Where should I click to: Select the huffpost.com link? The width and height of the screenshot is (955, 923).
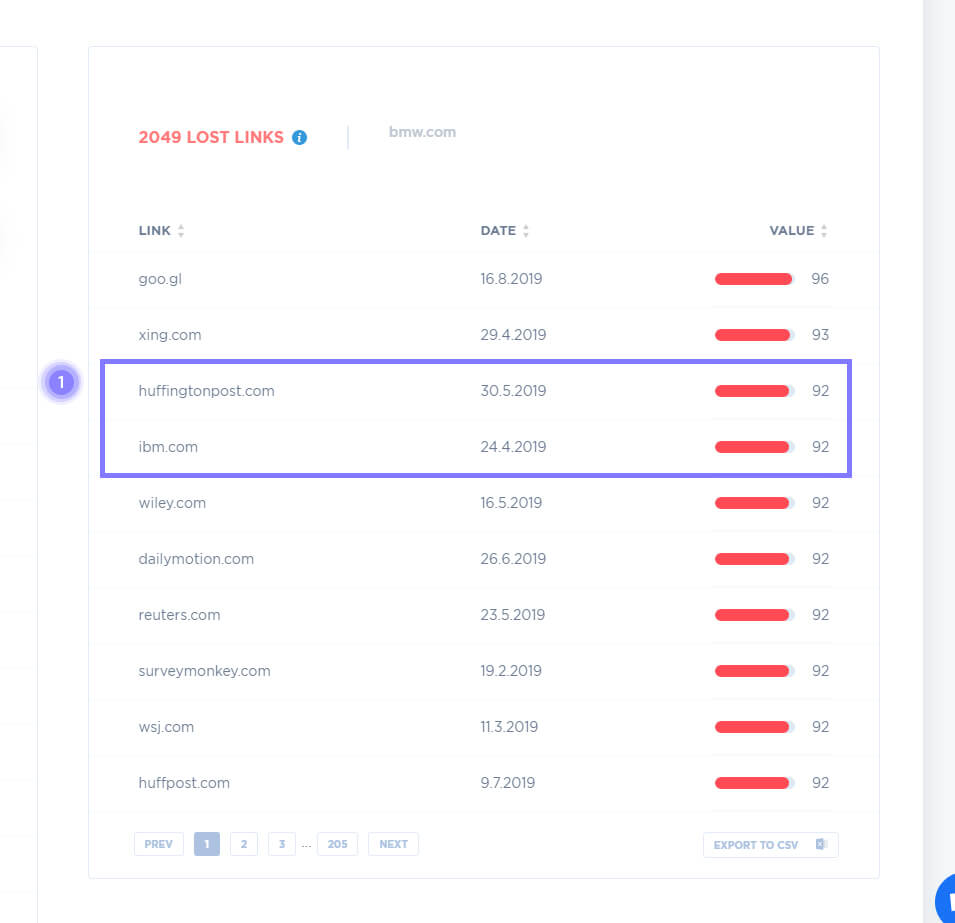tap(184, 783)
